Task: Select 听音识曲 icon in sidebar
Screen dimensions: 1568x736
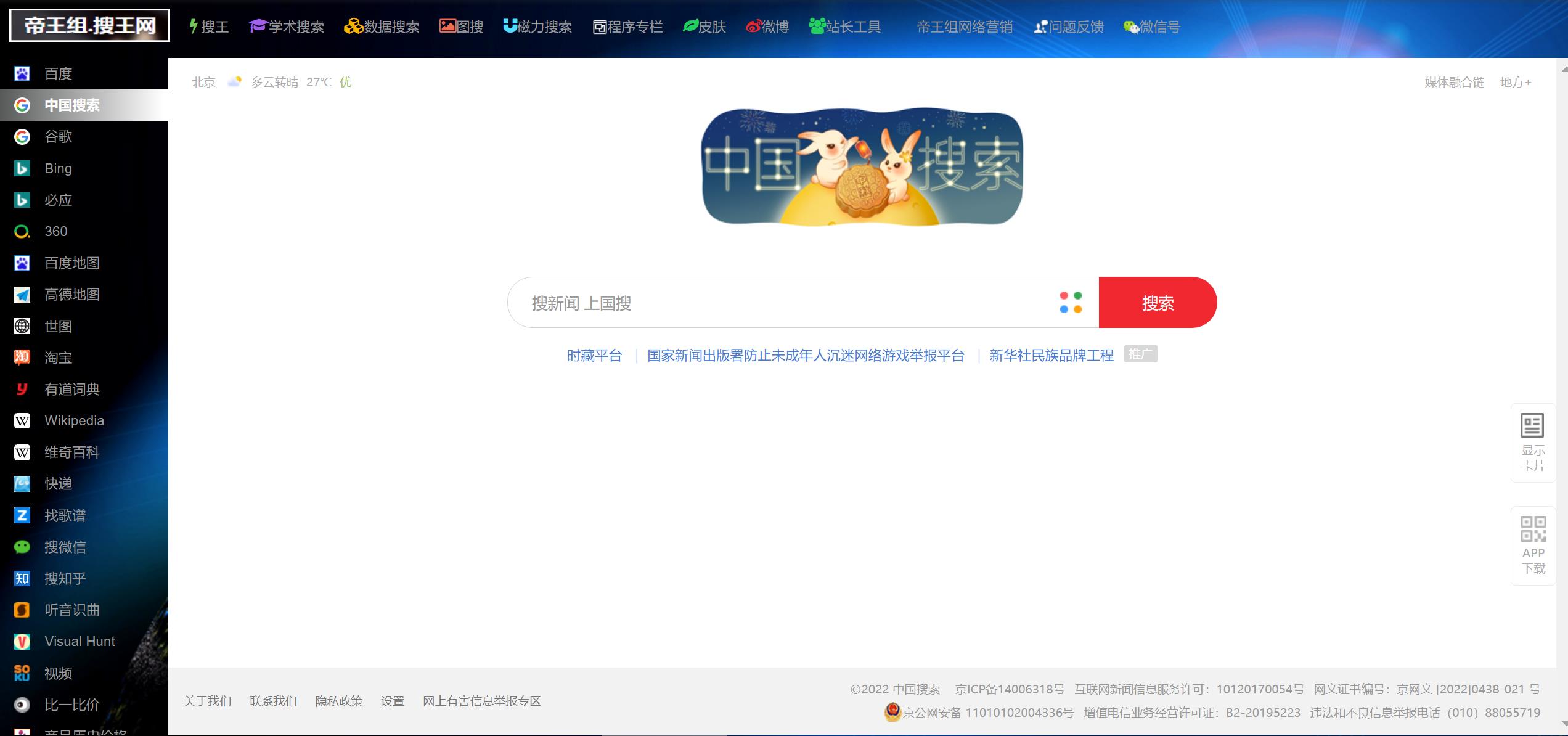Action: (22, 610)
